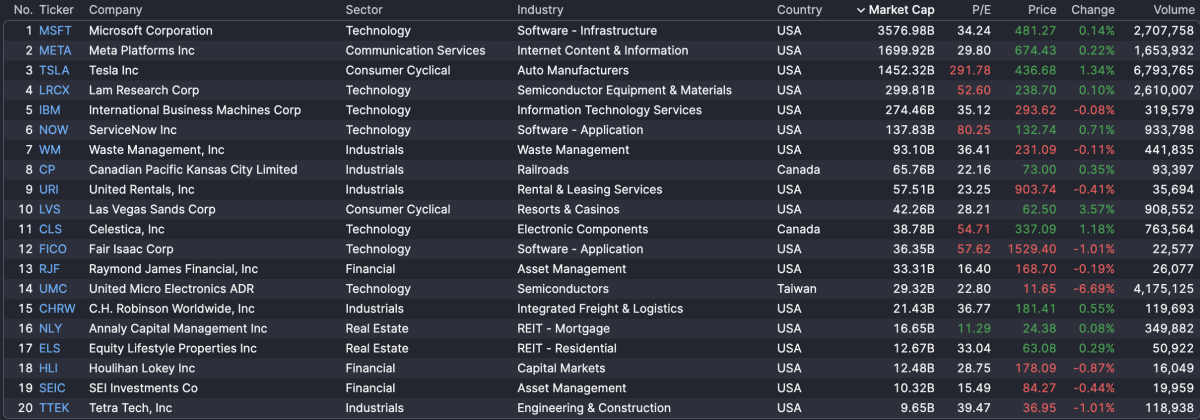
Task: Click the Company column header
Action: (x=115, y=10)
